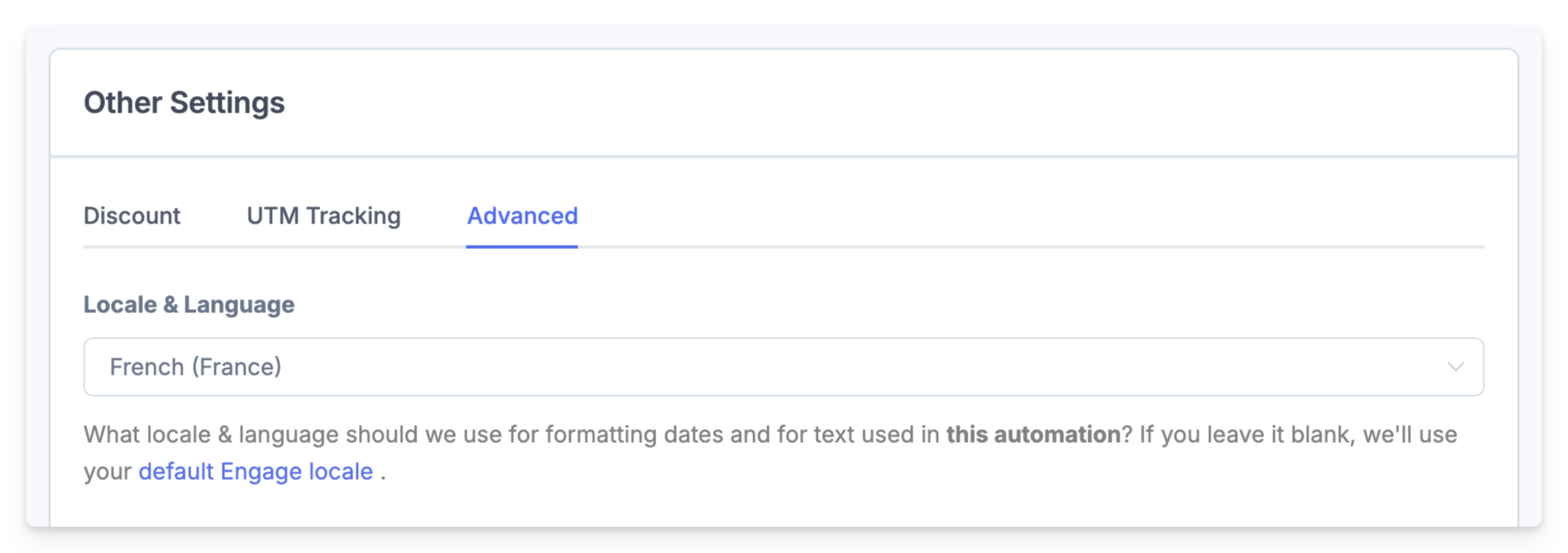Expand language list via down chevron
Image resolution: width=1568 pixels, height=553 pixels.
1455,367
